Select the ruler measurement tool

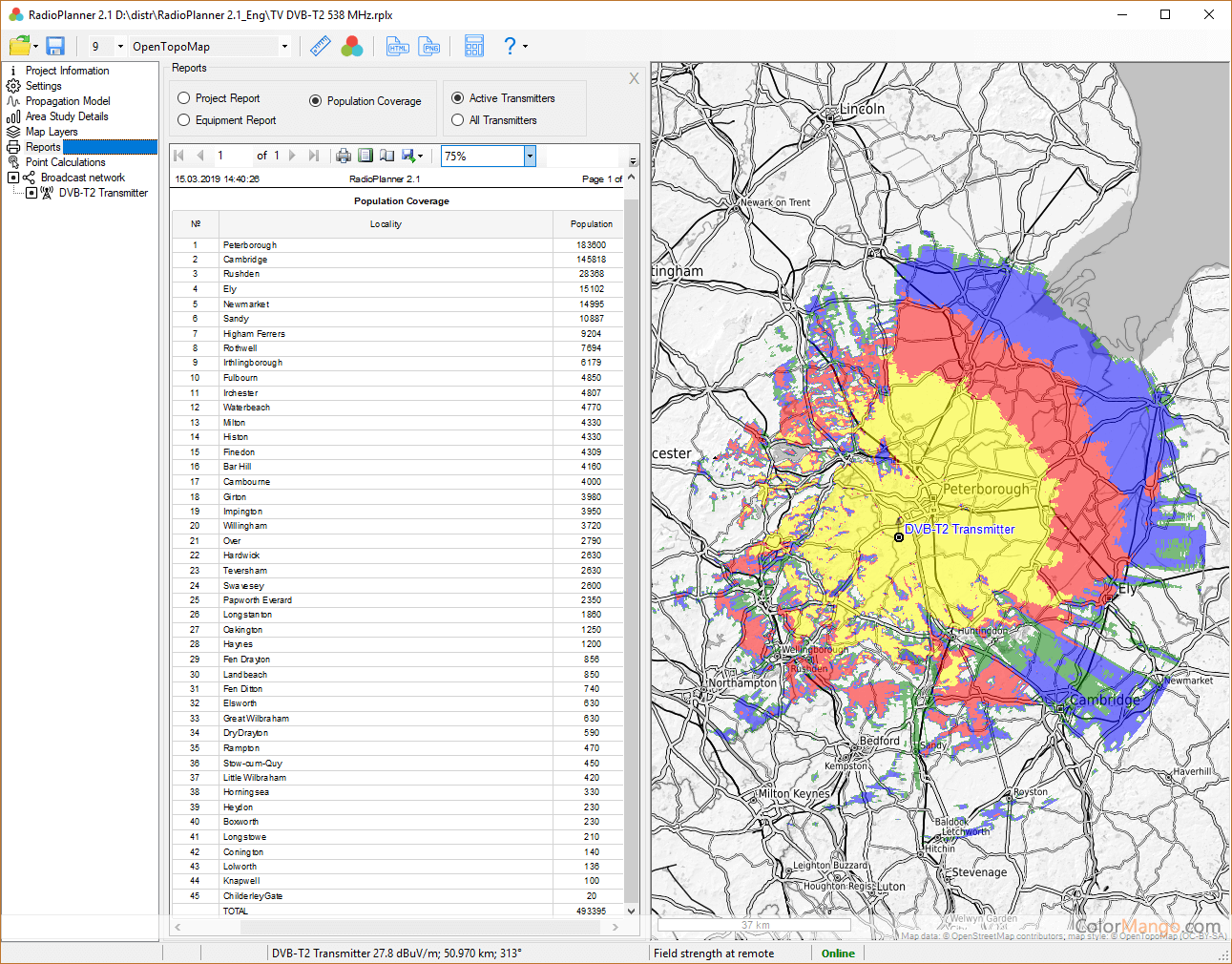pos(320,46)
